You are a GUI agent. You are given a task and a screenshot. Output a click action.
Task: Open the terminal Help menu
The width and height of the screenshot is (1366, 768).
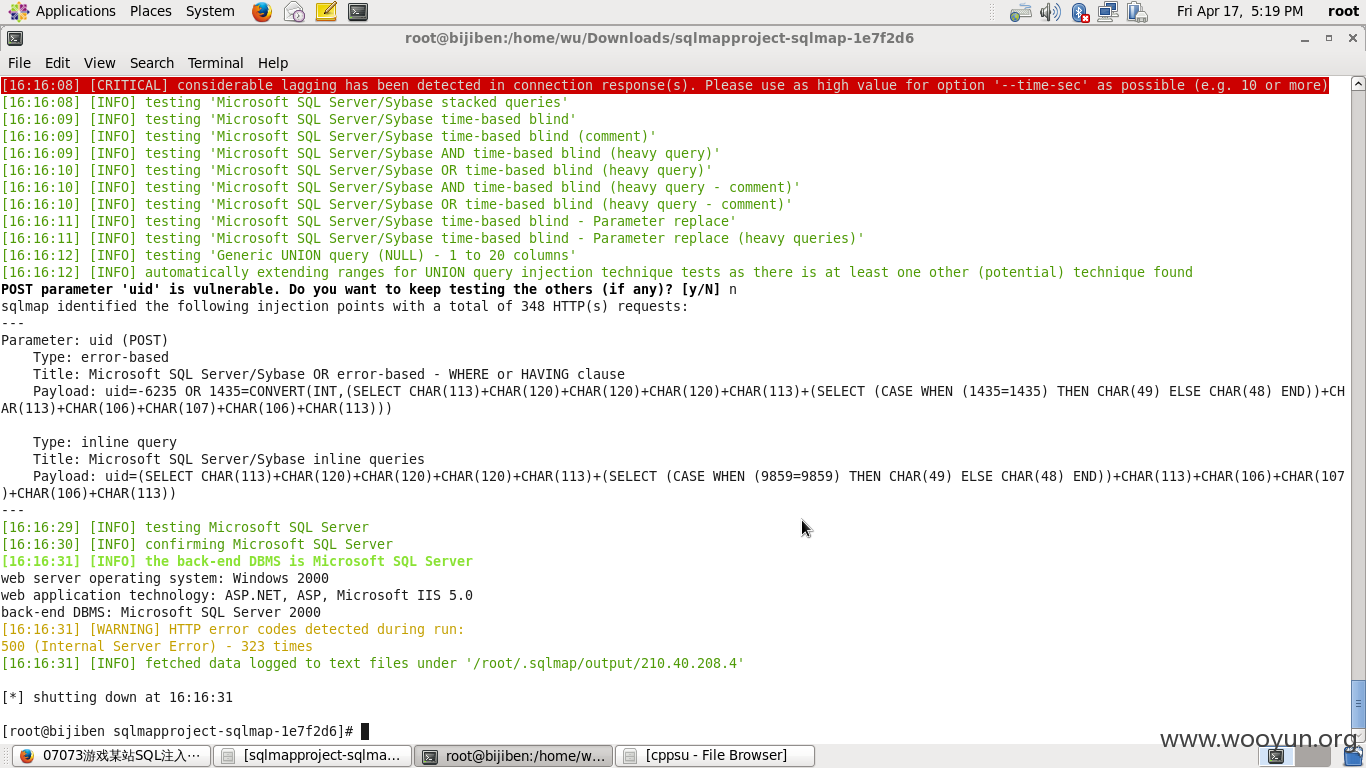coord(273,62)
